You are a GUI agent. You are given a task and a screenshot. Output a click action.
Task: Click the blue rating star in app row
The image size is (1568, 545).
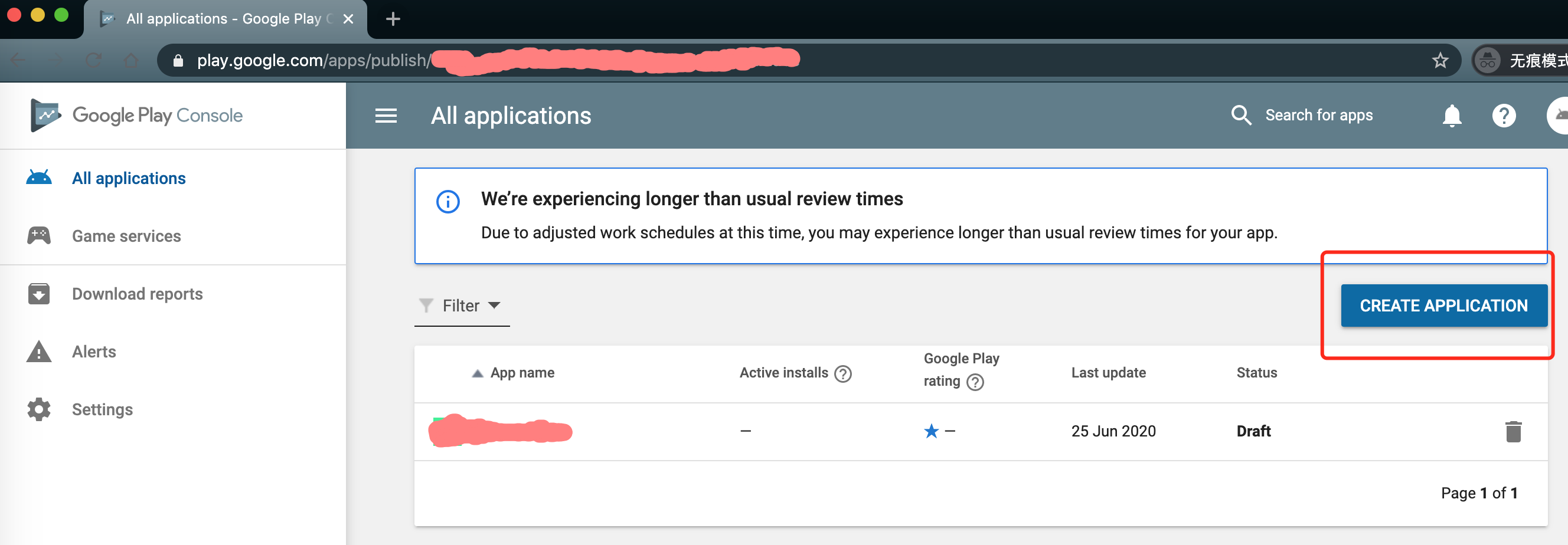point(930,431)
